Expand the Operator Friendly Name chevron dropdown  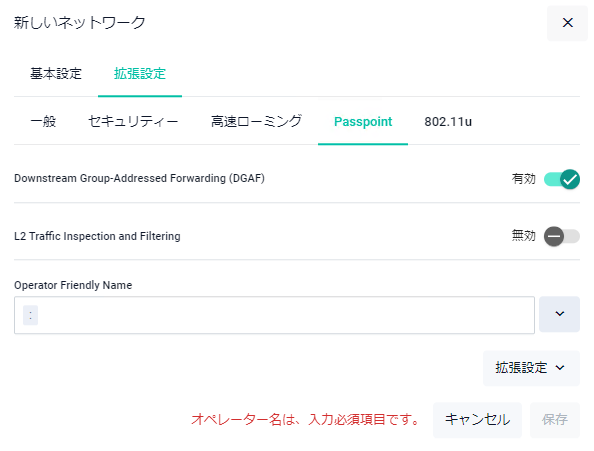(x=559, y=314)
